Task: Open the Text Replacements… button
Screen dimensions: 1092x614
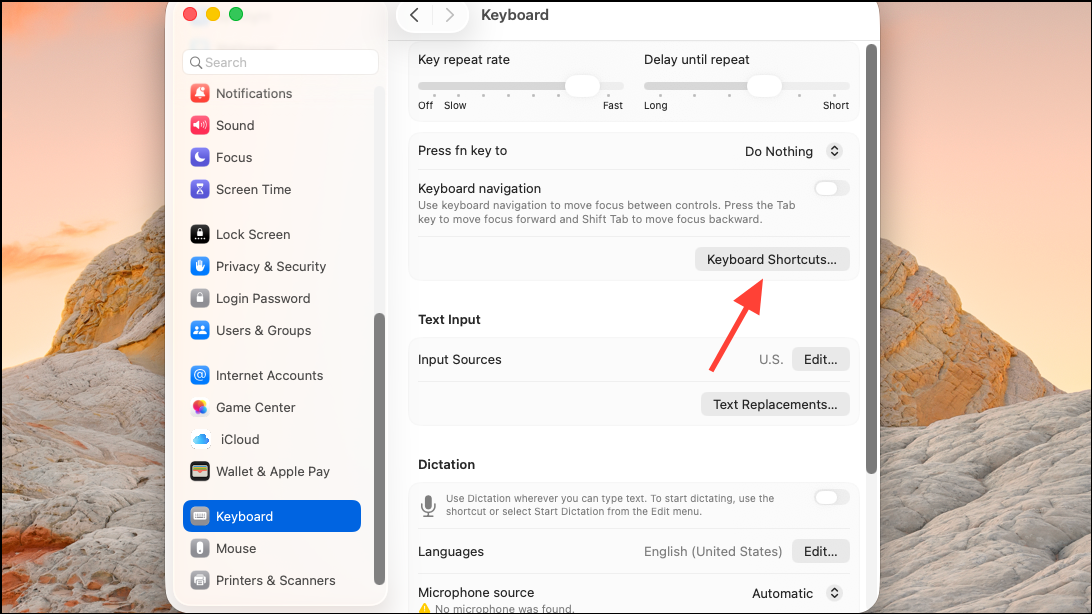Action: click(x=775, y=404)
